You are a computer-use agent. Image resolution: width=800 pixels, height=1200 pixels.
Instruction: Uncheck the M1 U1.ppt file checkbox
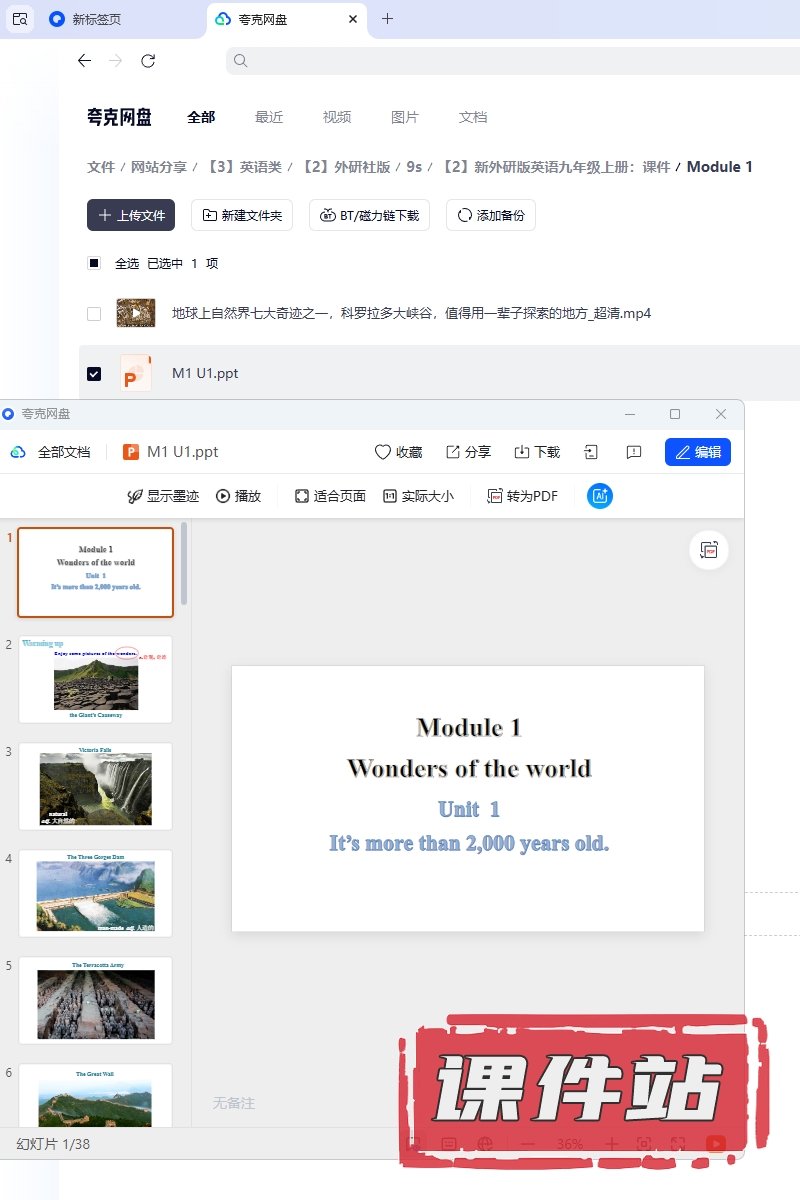tap(94, 374)
